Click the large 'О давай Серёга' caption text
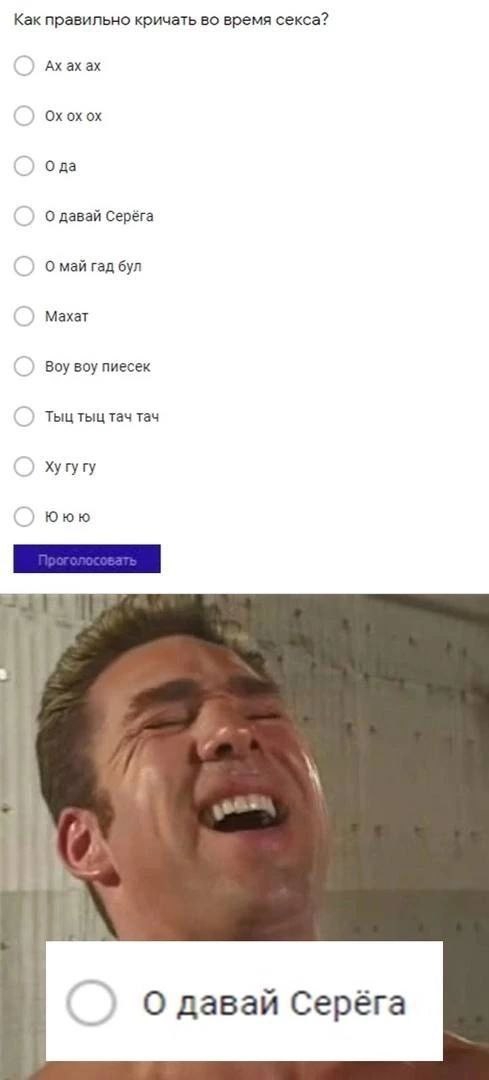 pos(274,1004)
